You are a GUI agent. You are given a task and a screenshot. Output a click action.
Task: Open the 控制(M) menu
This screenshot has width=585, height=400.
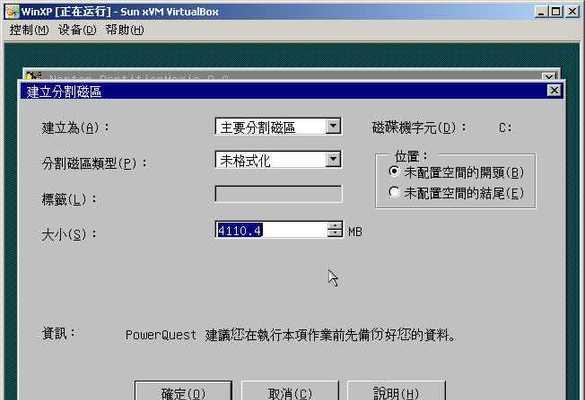coord(29,30)
